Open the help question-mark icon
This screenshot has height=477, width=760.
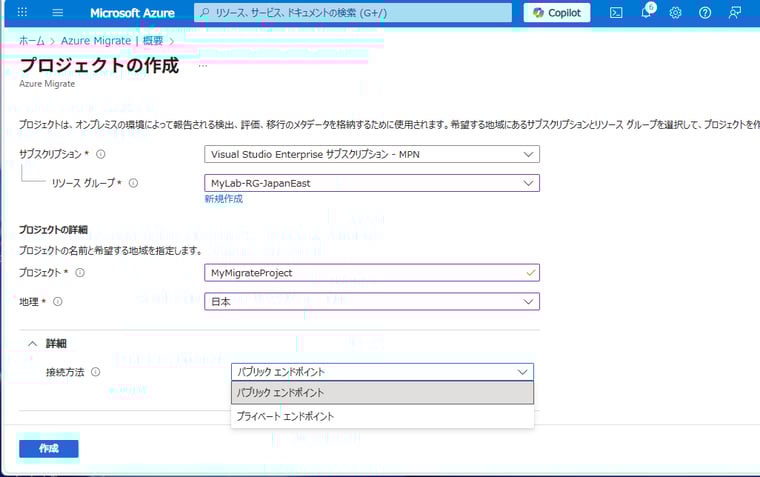pos(705,13)
